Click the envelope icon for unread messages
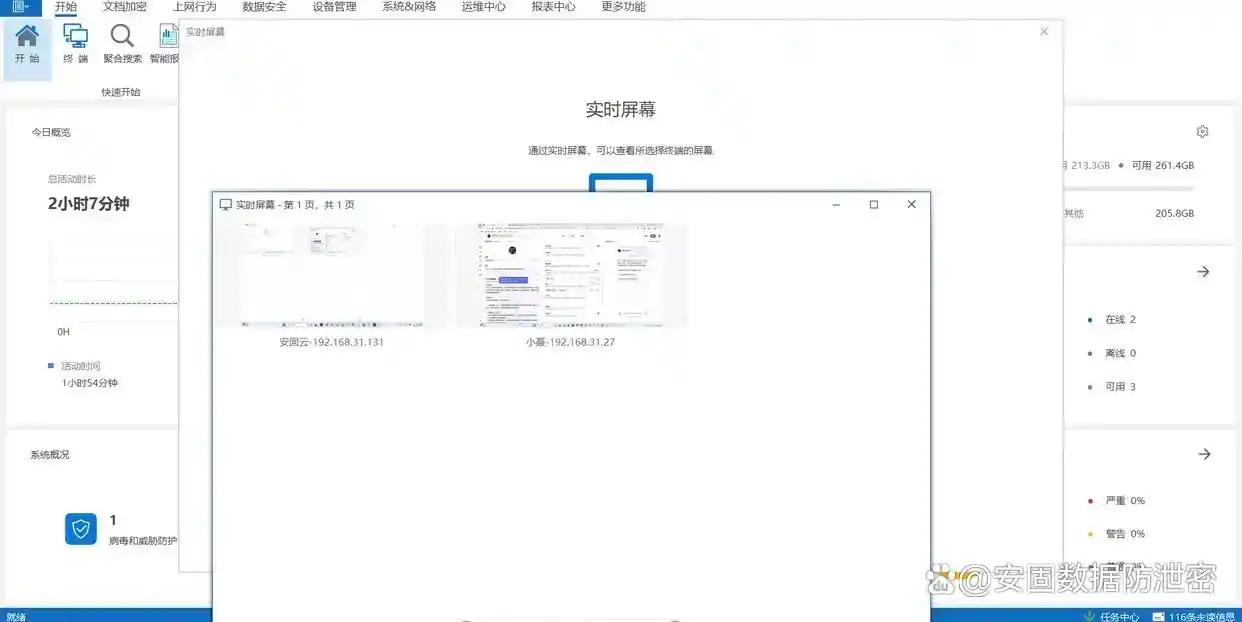 click(1158, 616)
